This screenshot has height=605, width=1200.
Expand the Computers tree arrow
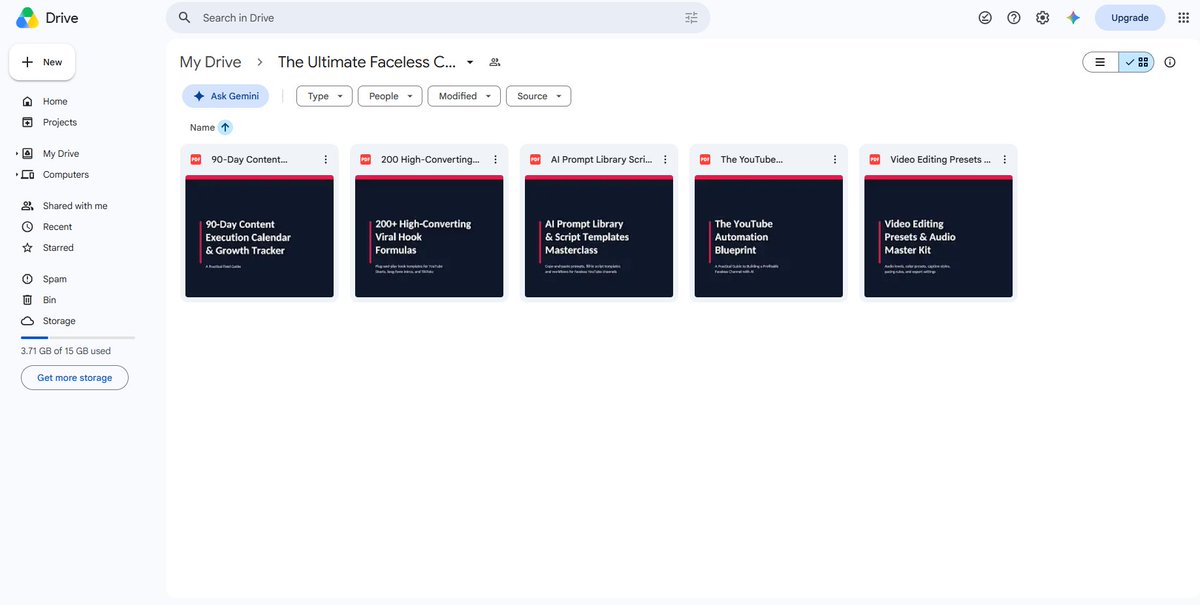(x=17, y=175)
